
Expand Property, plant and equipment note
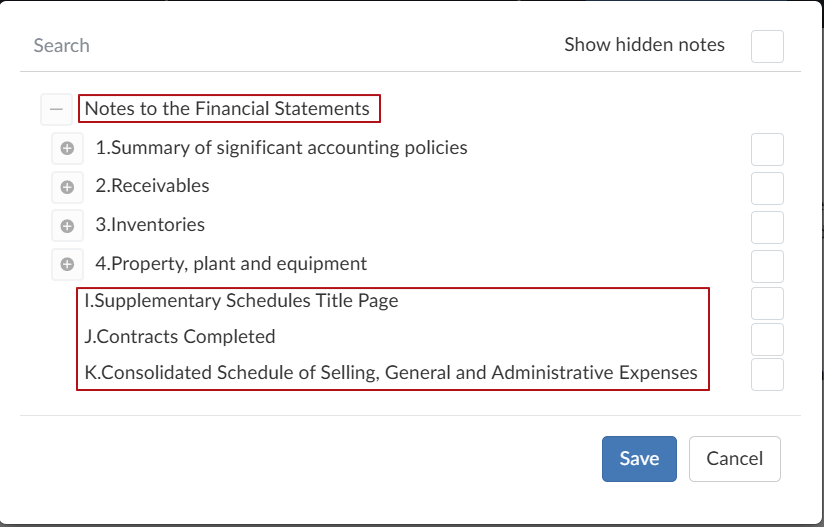pyautogui.click(x=68, y=265)
